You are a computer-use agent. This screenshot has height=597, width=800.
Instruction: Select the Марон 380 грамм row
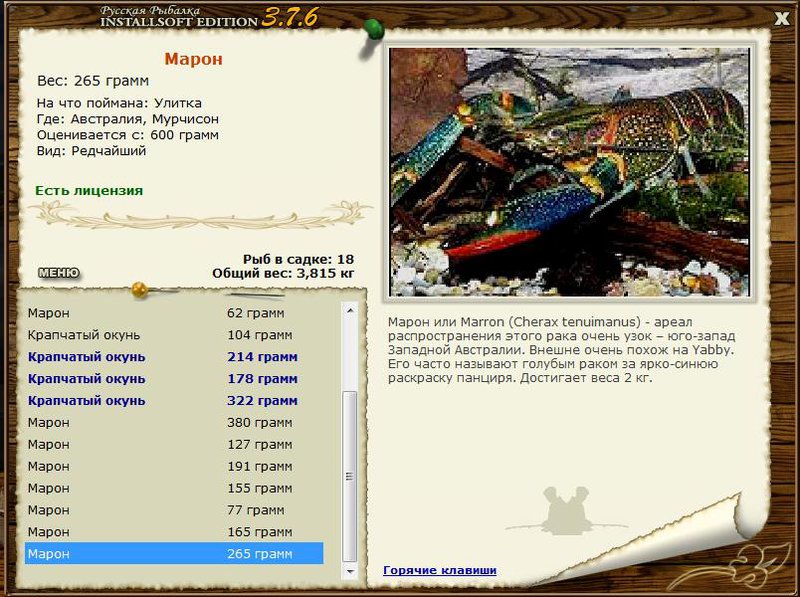point(174,422)
